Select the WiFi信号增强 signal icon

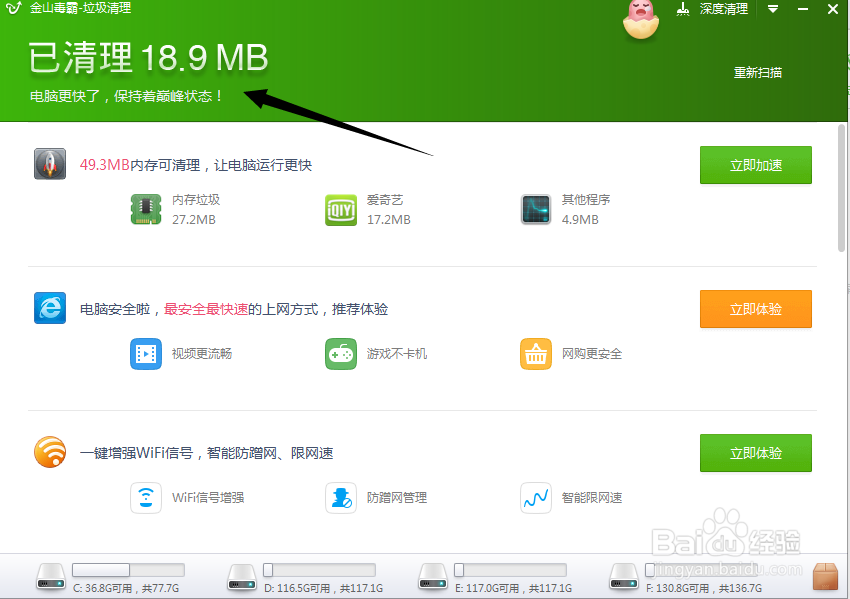146,498
